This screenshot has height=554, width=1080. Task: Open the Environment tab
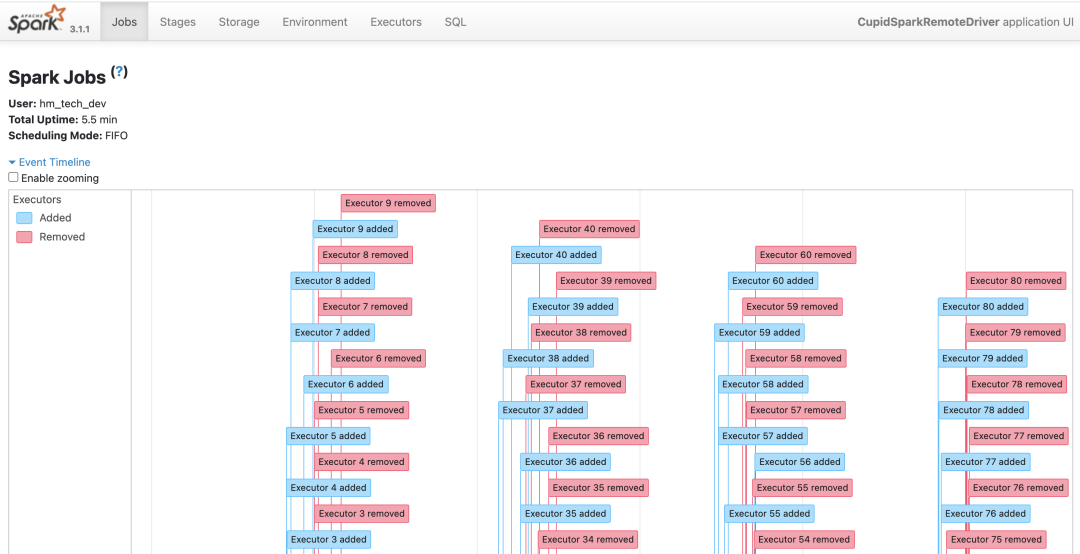click(315, 22)
